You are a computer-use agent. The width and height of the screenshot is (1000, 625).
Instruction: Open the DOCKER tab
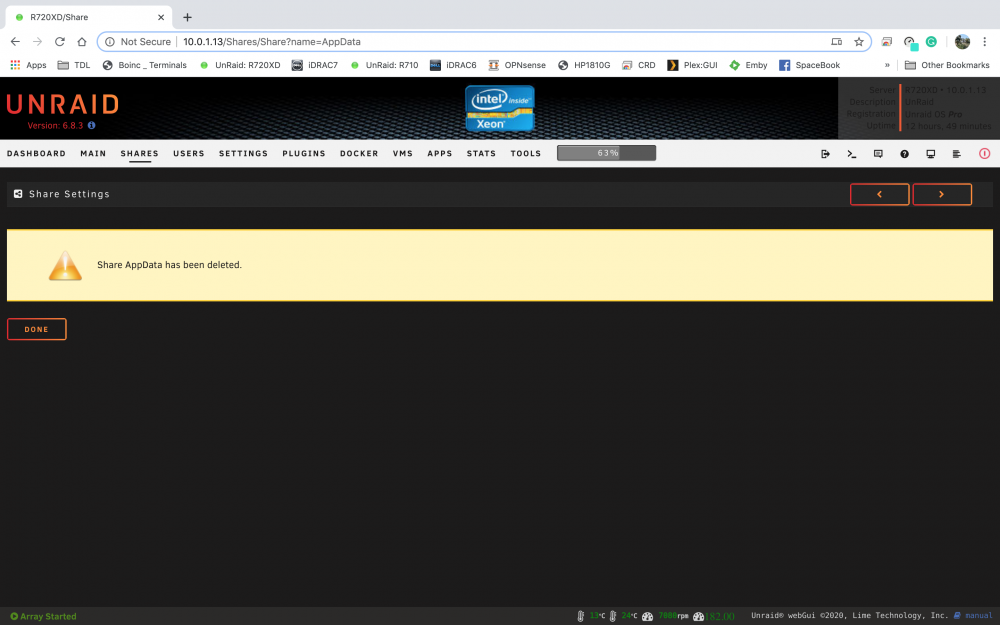(x=359, y=153)
